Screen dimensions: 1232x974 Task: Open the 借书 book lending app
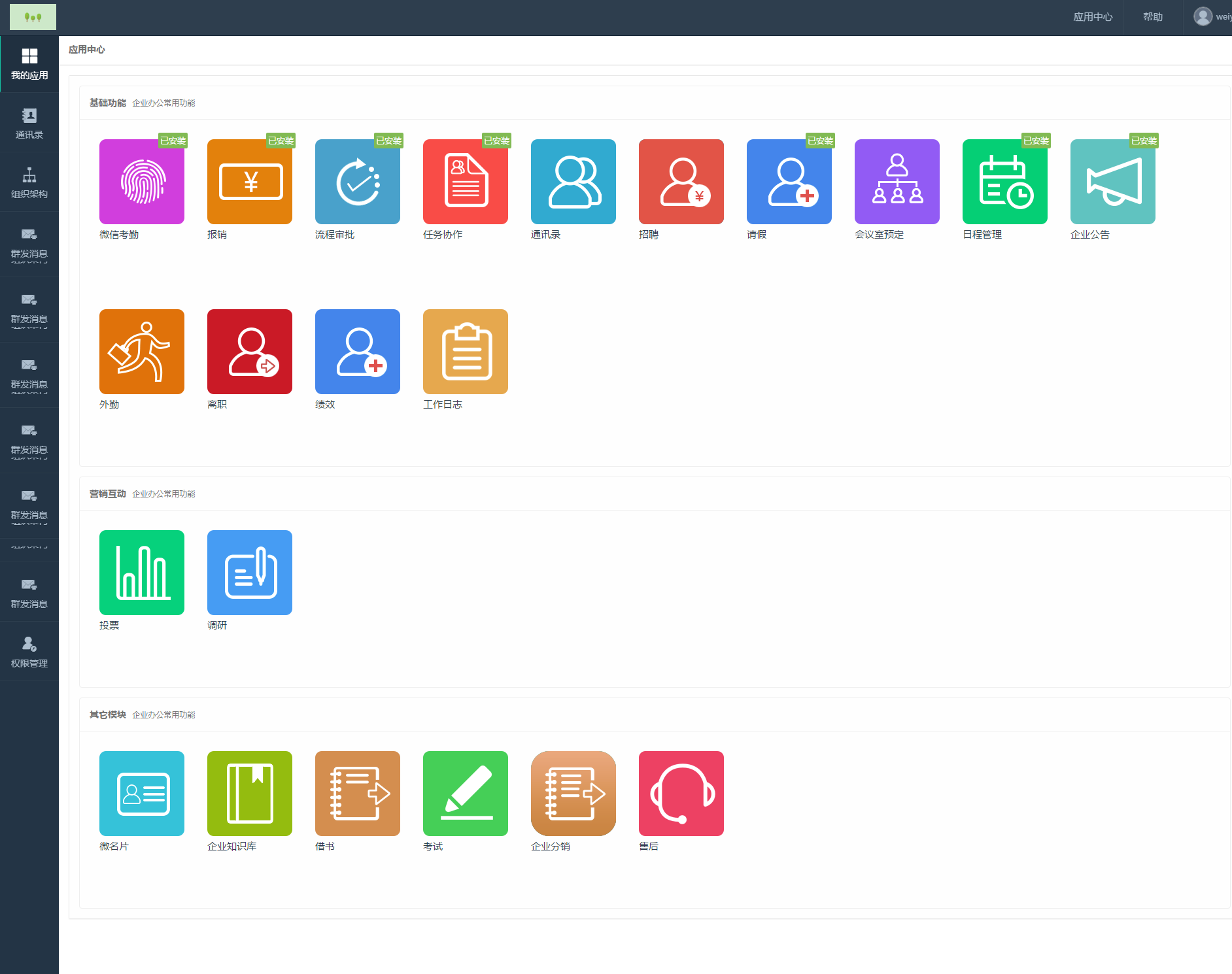358,794
